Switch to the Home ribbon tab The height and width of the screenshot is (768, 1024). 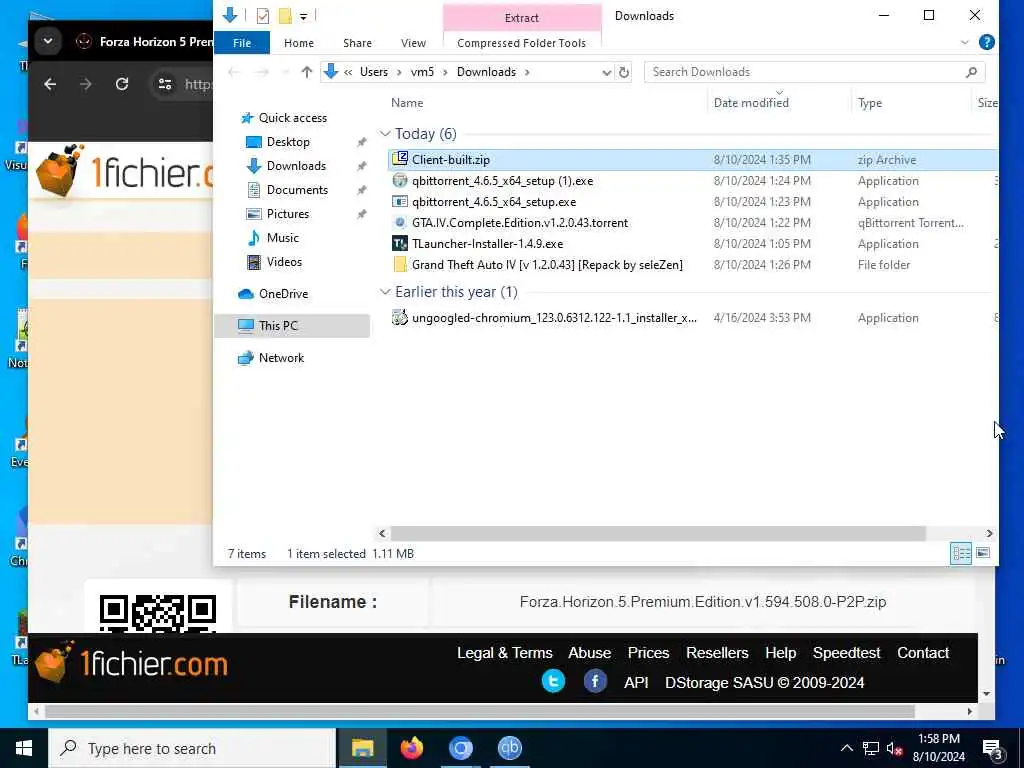[x=298, y=43]
